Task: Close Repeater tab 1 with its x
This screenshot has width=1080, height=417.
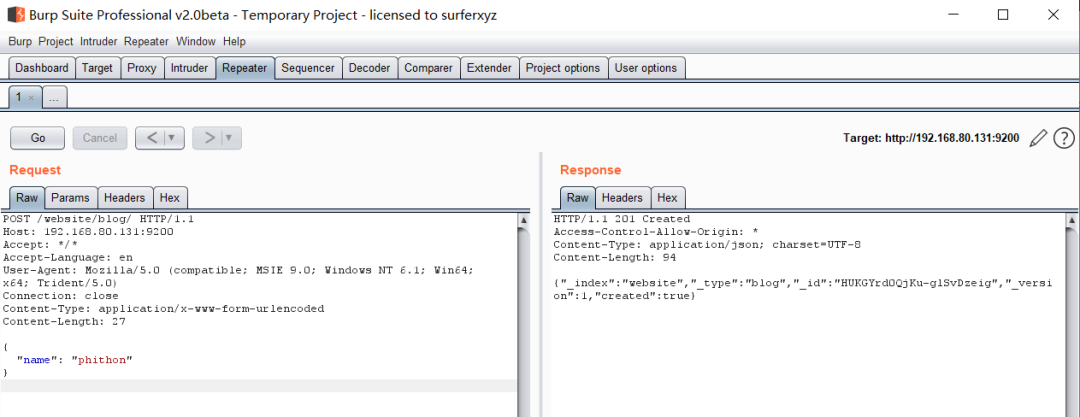Action: coord(31,98)
